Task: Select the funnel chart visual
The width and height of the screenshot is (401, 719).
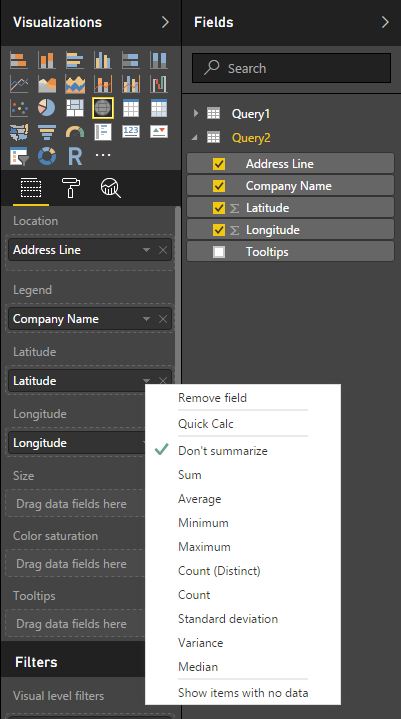Action: coord(47,132)
